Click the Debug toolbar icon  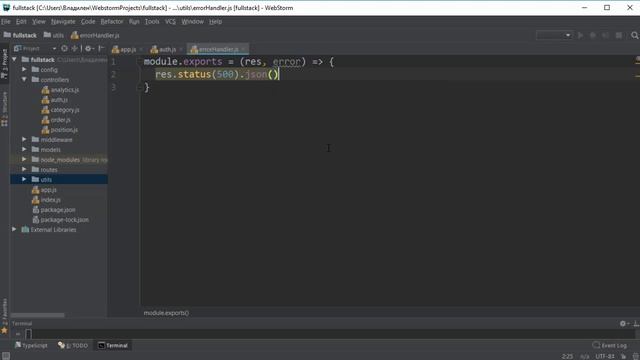pyautogui.click(x=593, y=36)
